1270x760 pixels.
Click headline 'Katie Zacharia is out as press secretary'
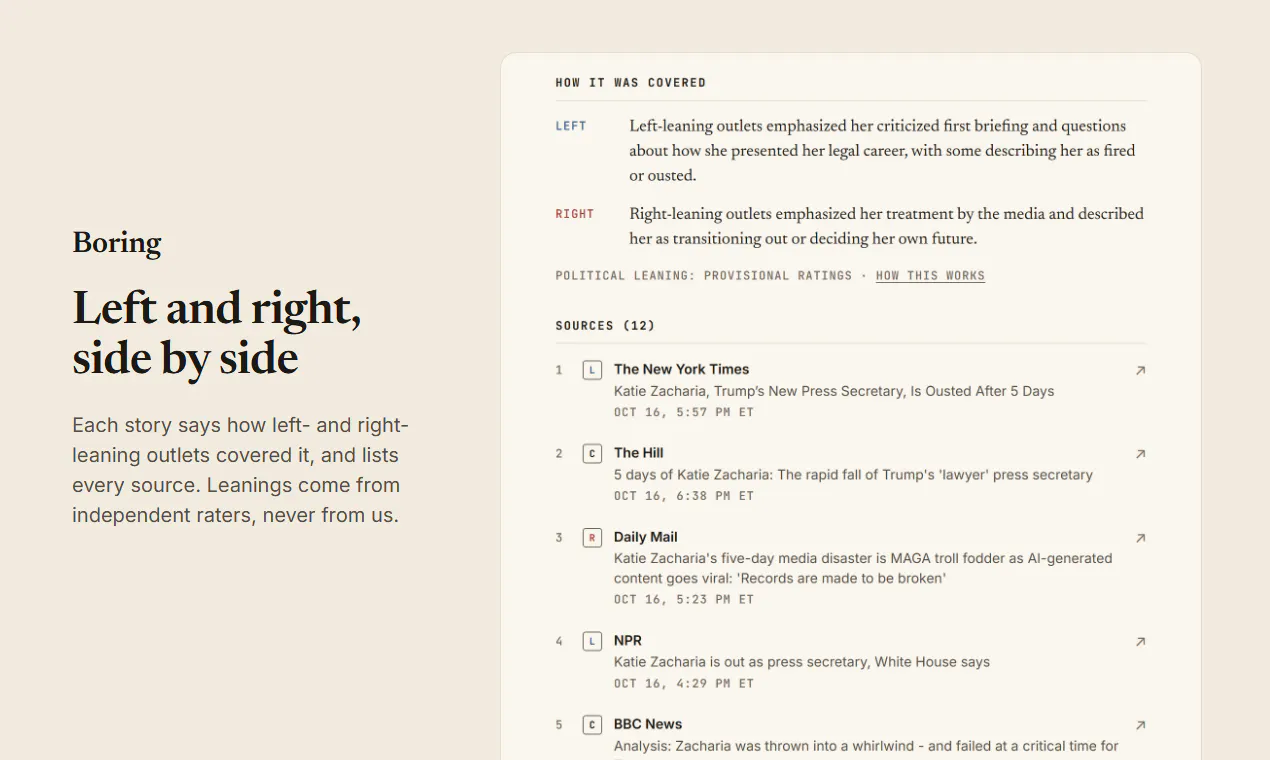802,662
